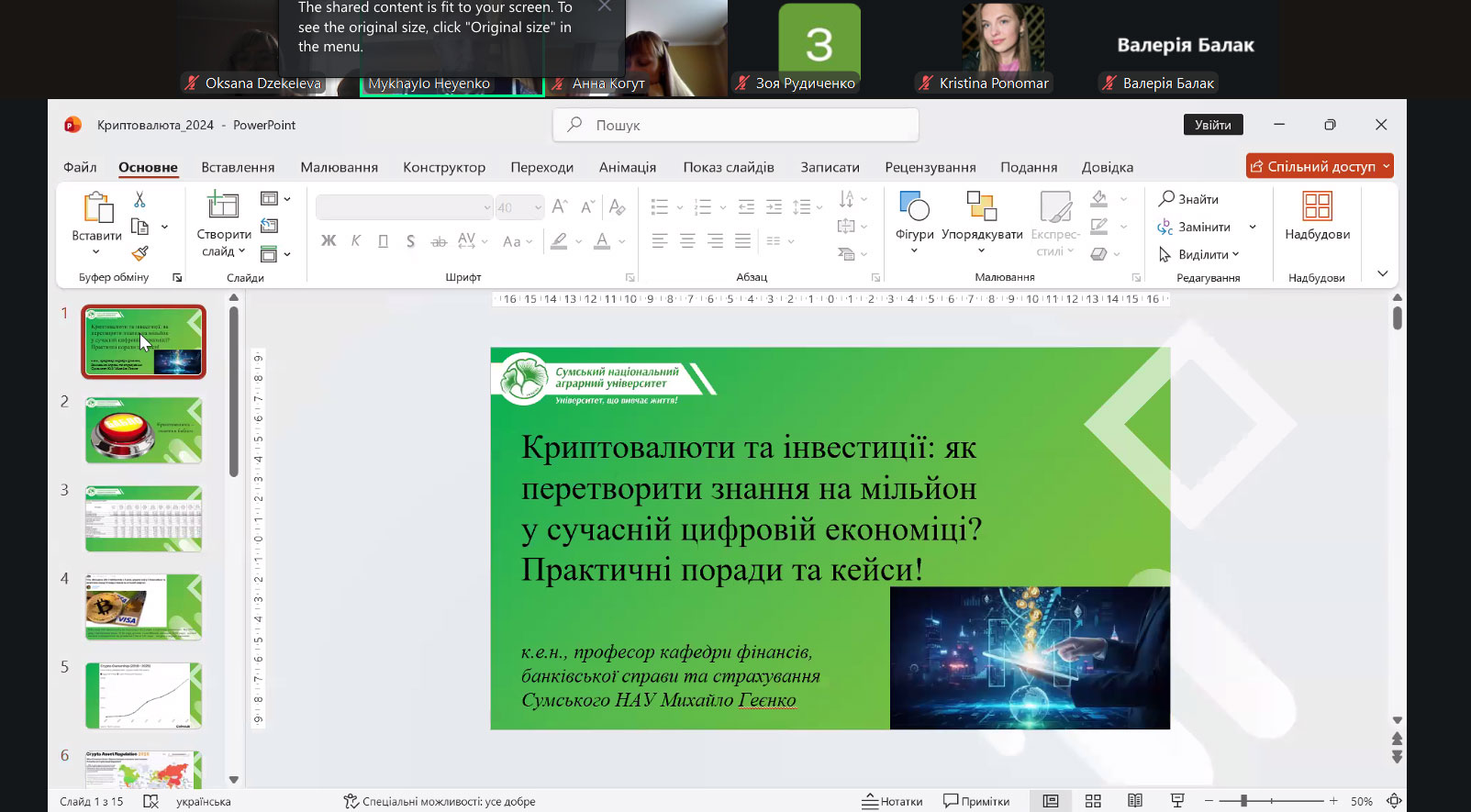Select the Format Painter brush icon
This screenshot has height=812, width=1471.
click(139, 253)
